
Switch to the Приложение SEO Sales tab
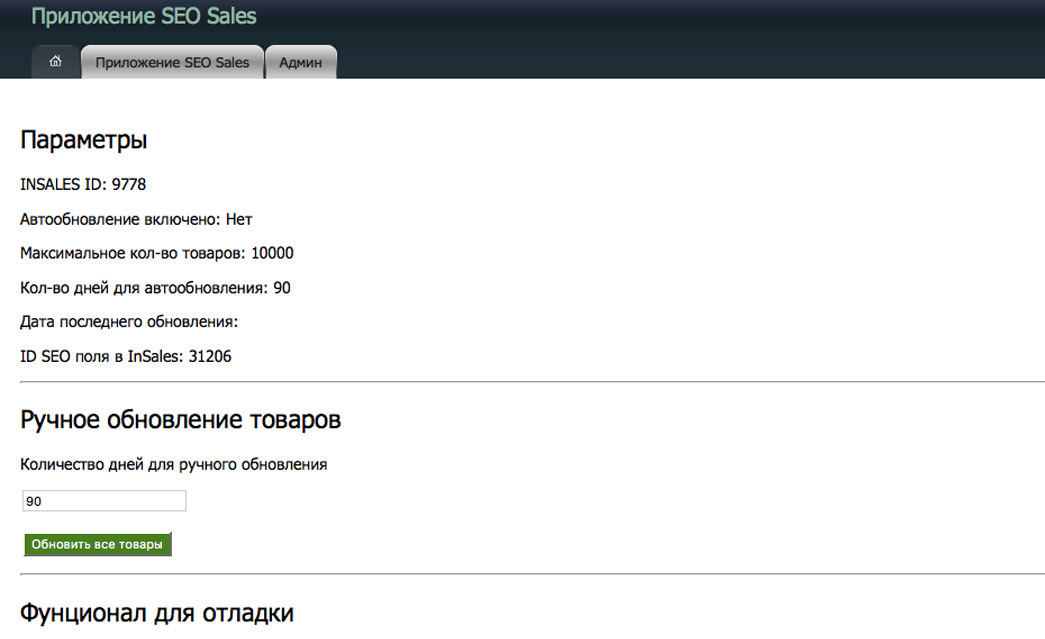[x=172, y=62]
